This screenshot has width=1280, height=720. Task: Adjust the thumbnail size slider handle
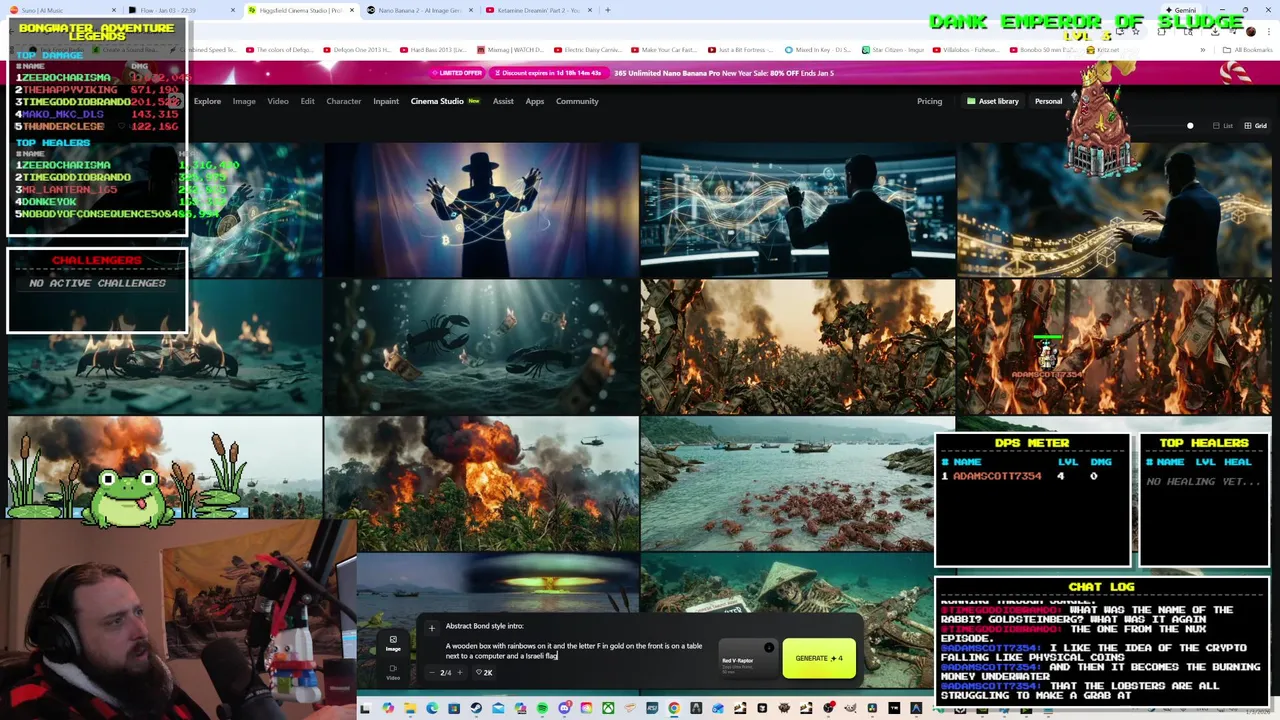[x=1190, y=126]
